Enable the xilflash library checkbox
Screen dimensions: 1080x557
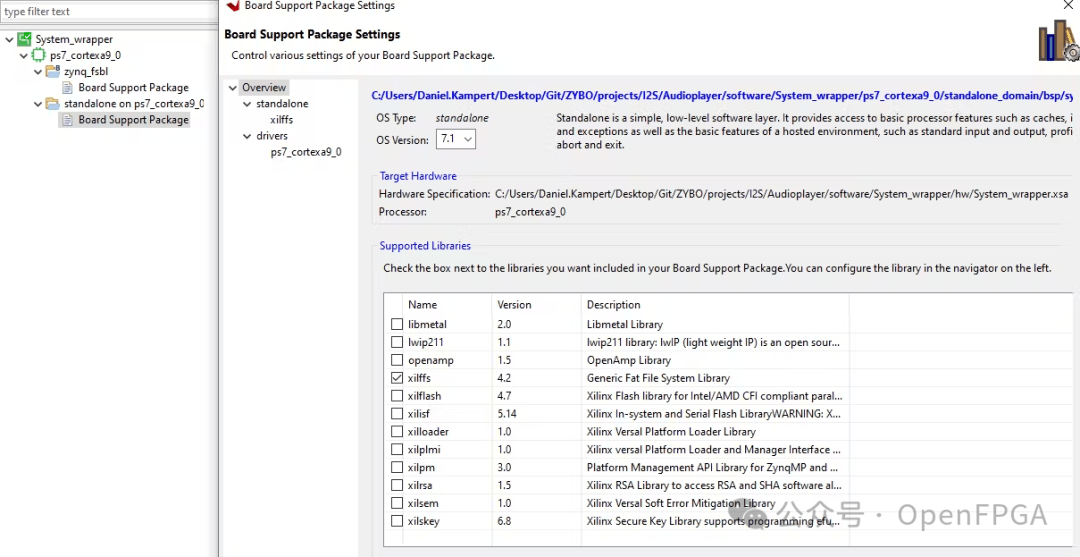click(x=397, y=396)
